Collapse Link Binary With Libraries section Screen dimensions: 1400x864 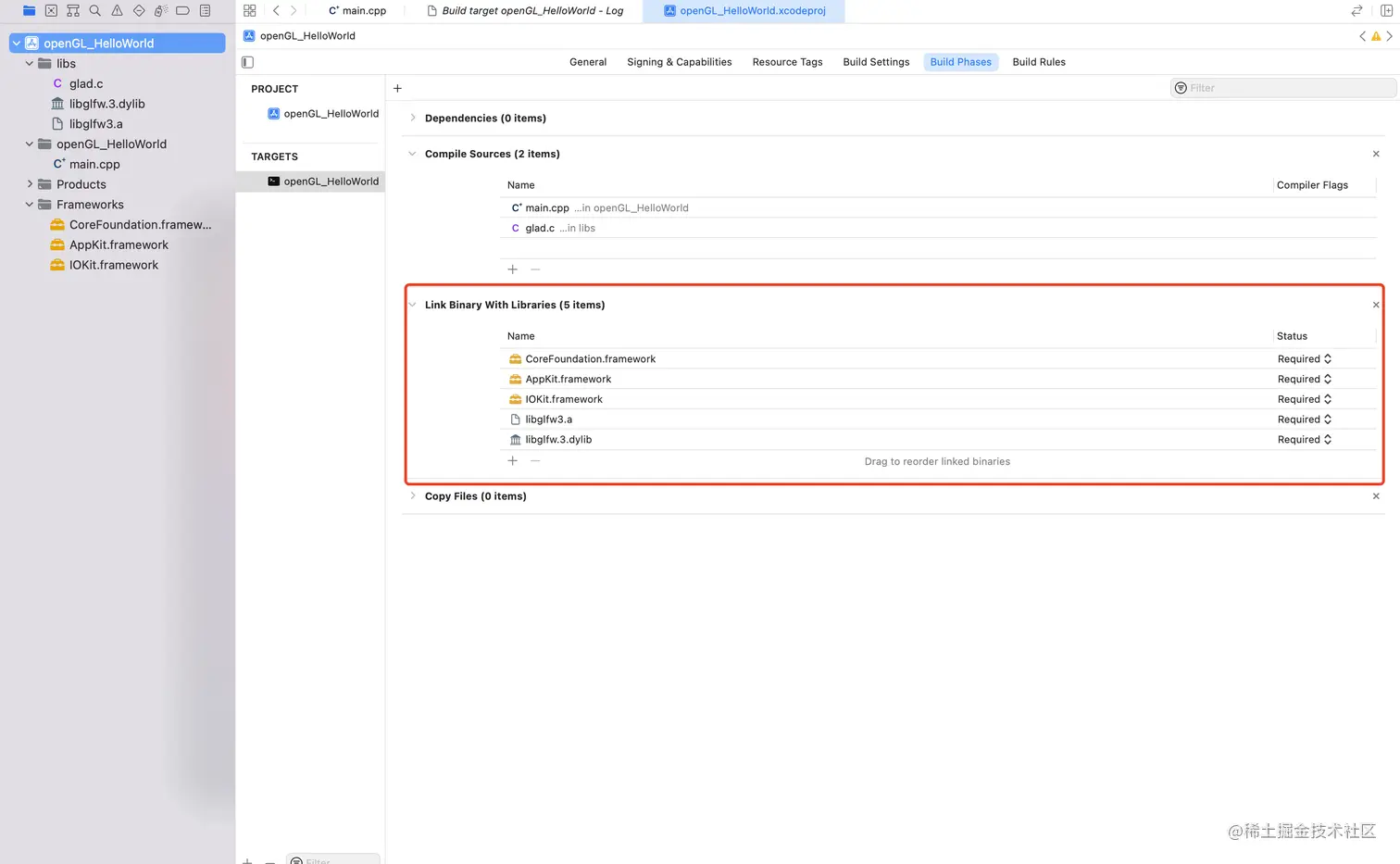click(413, 305)
